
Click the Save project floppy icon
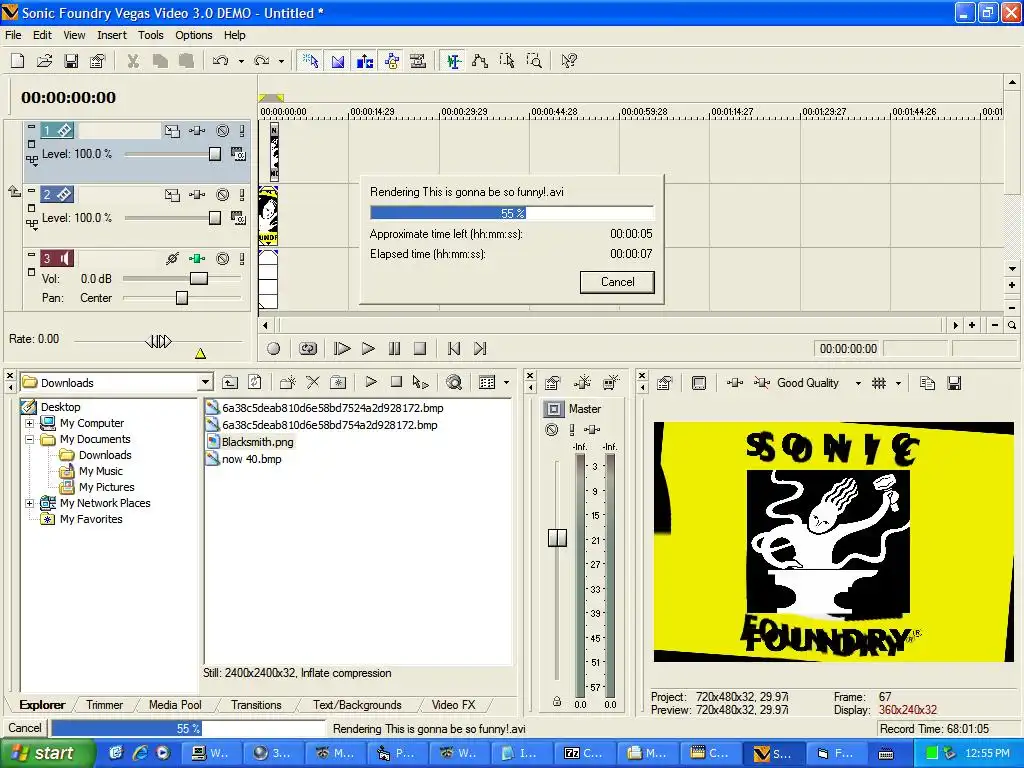(x=71, y=61)
